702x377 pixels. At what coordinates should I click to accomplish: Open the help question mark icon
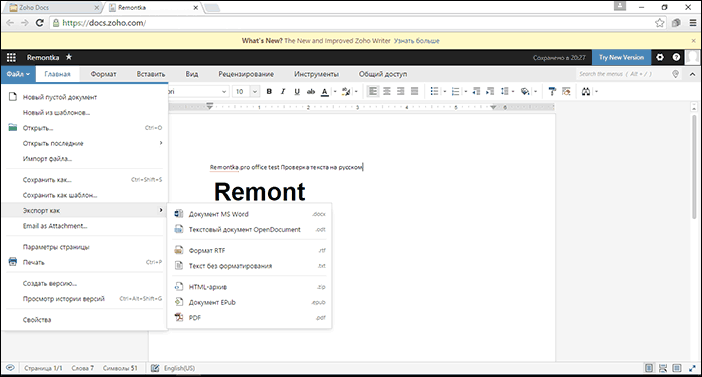click(x=676, y=57)
